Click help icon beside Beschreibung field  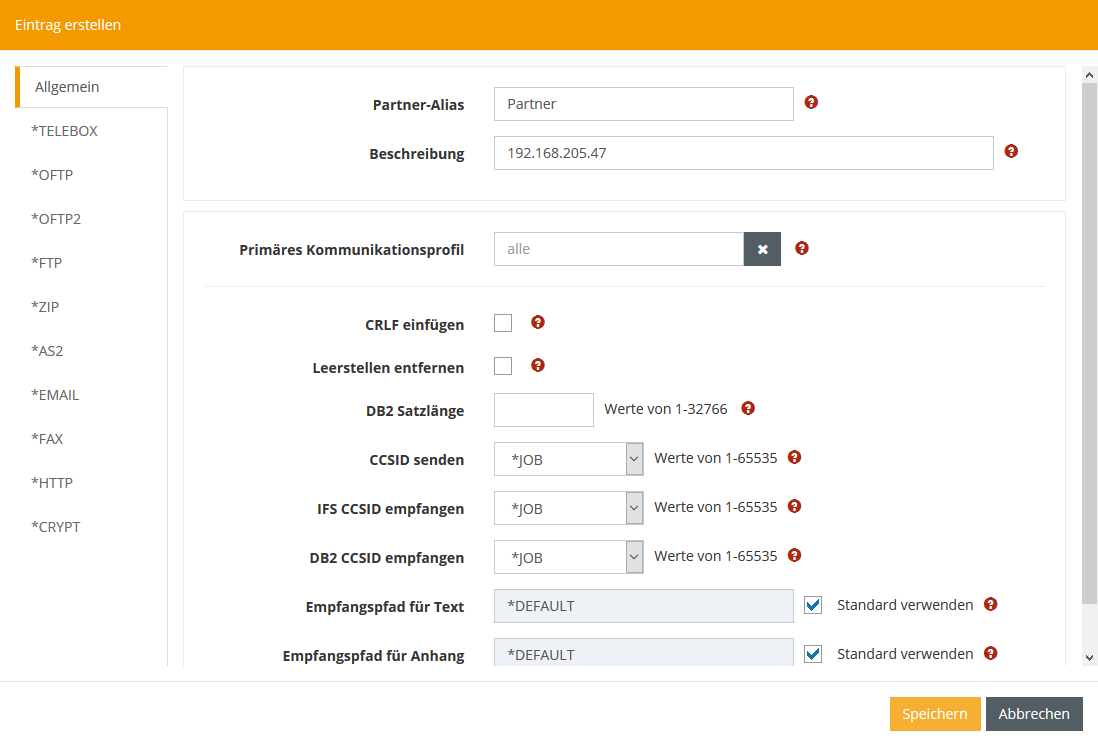1011,151
